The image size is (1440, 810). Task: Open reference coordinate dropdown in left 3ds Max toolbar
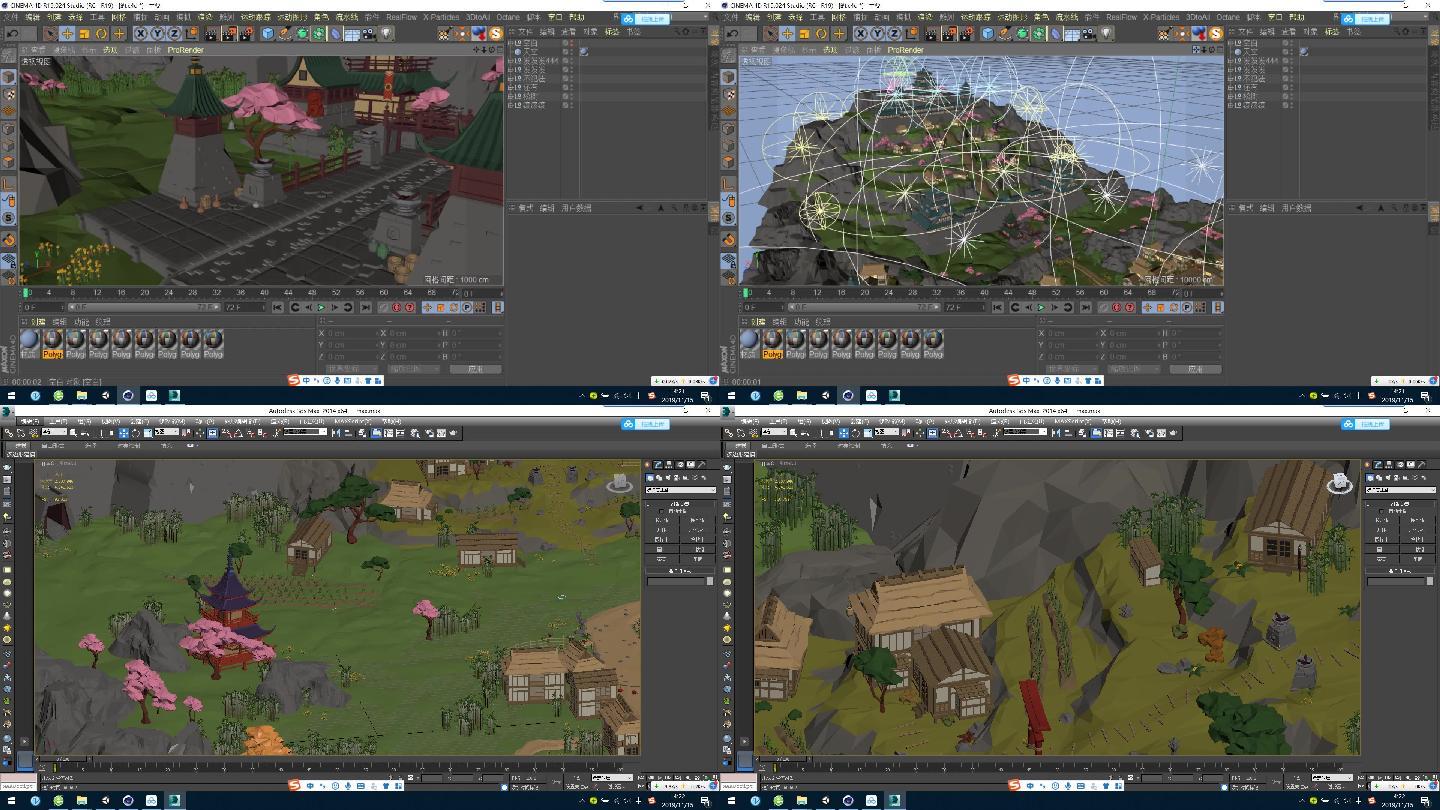[x=167, y=432]
